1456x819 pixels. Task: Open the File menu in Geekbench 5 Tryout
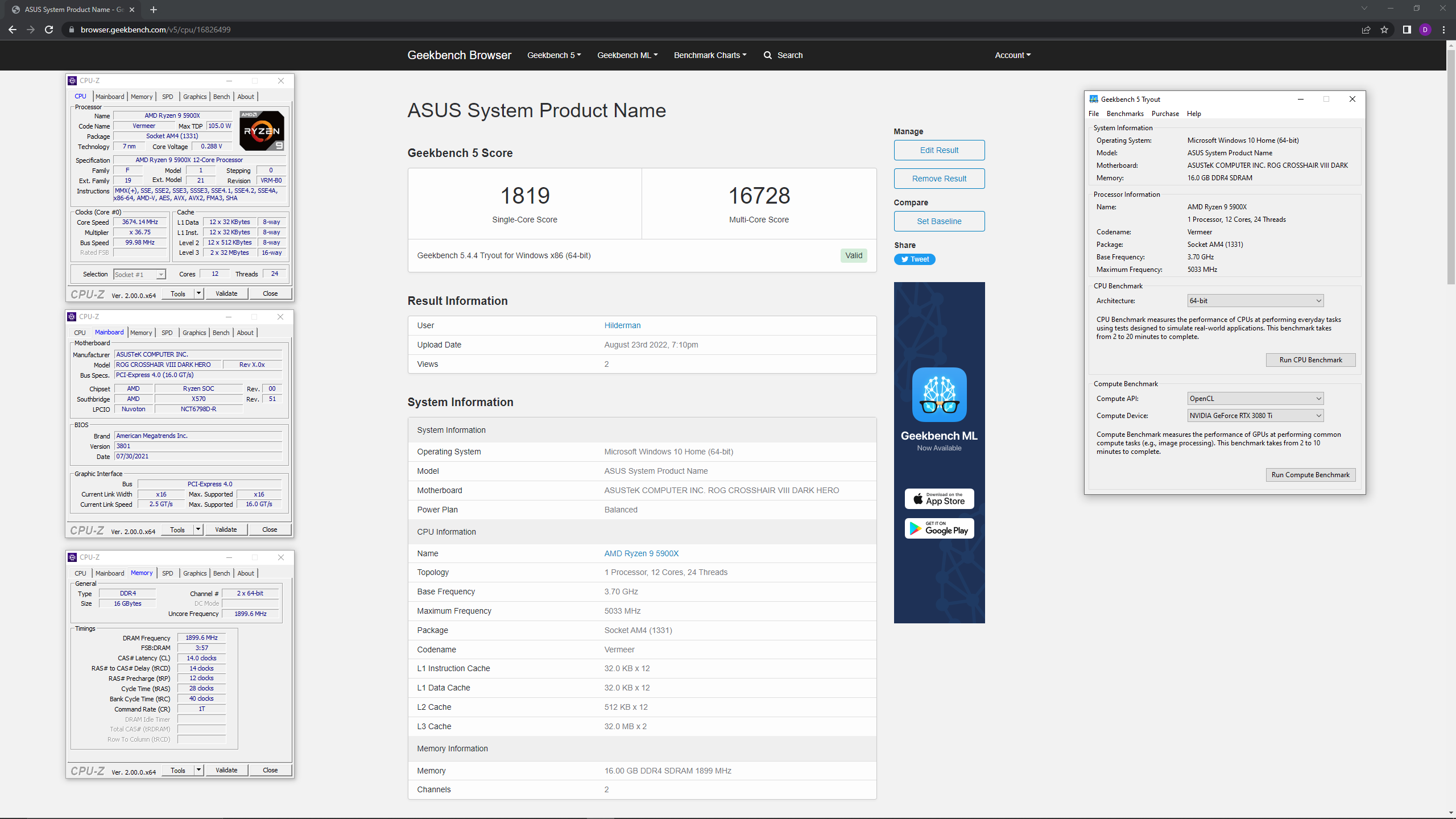[1094, 114]
